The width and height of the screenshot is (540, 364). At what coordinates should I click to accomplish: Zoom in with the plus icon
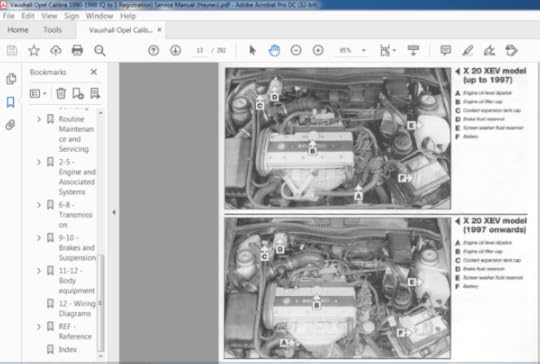(318, 51)
